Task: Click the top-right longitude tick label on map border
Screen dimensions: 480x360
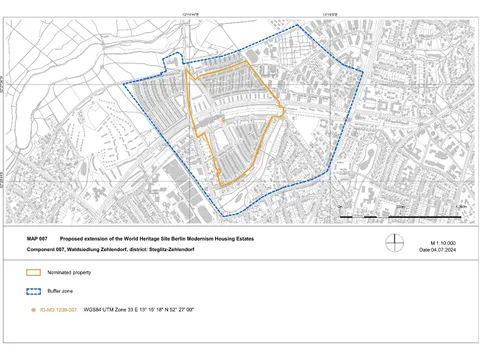Action: 330,15
